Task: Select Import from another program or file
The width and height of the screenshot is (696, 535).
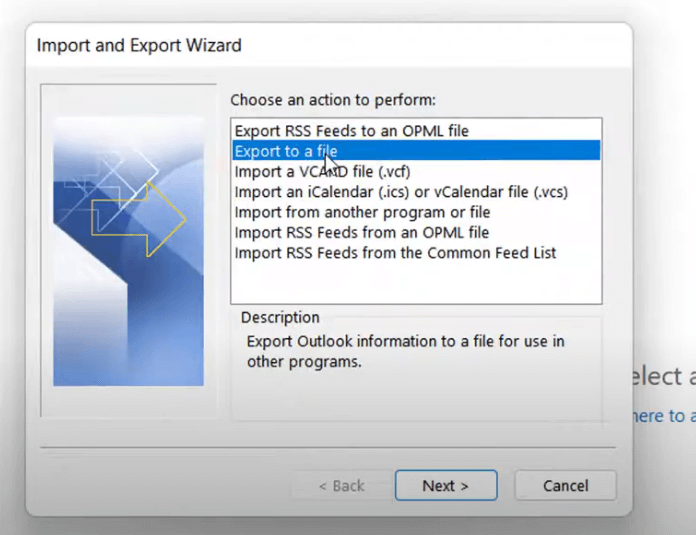Action: pyautogui.click(x=362, y=212)
